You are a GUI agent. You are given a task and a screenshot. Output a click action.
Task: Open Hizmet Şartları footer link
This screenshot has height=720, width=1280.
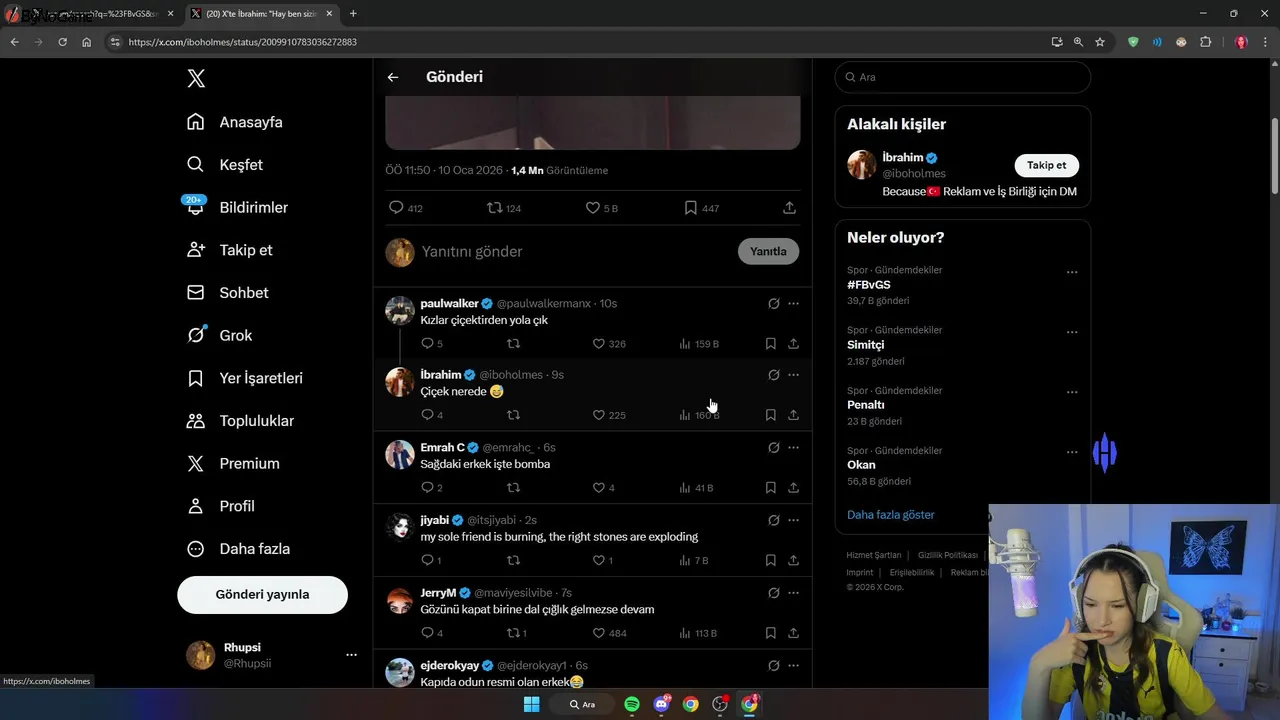click(874, 555)
